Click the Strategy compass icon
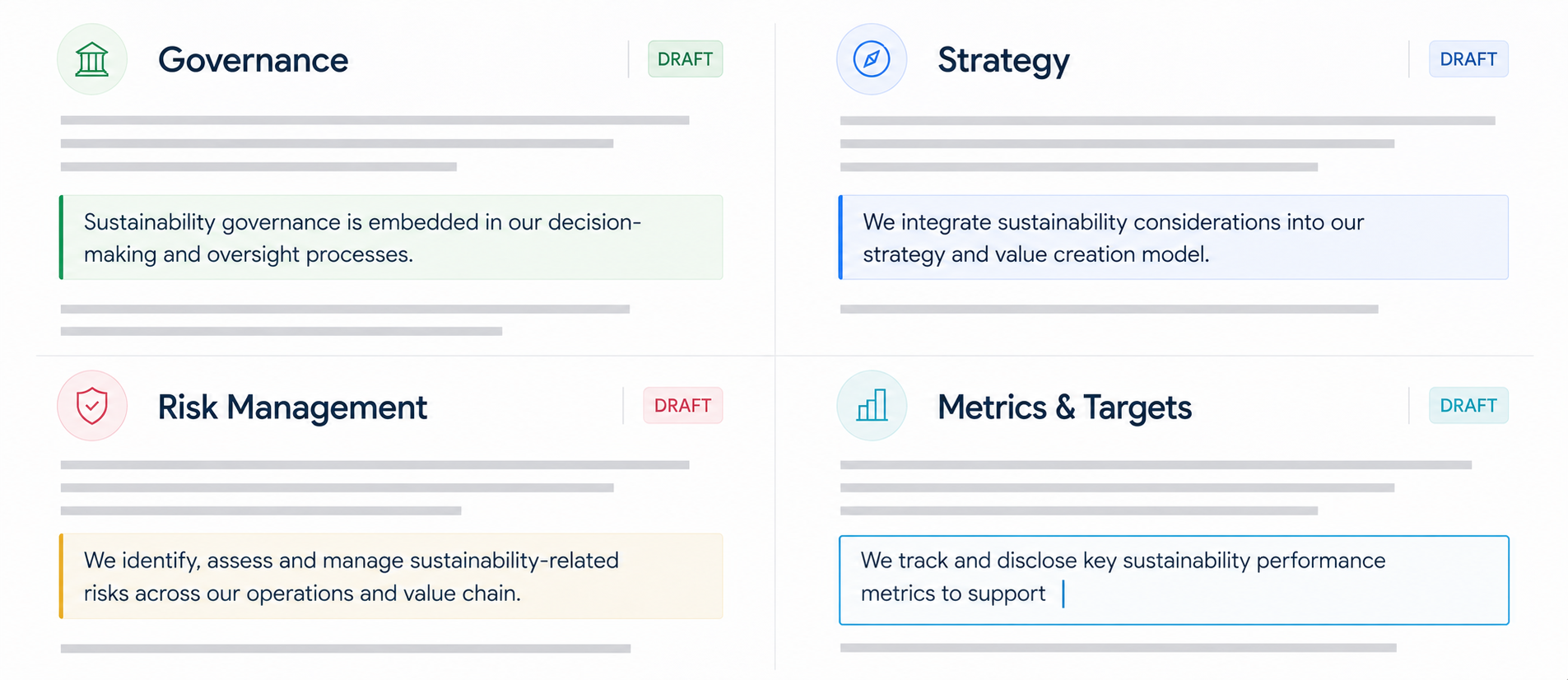This screenshot has height=680, width=1568. [871, 59]
